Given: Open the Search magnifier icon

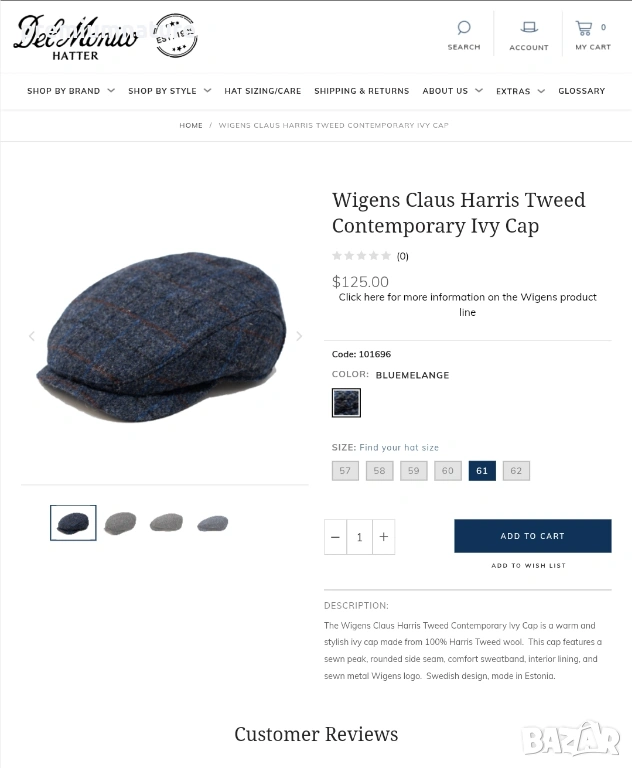Looking at the screenshot, I should point(463,27).
